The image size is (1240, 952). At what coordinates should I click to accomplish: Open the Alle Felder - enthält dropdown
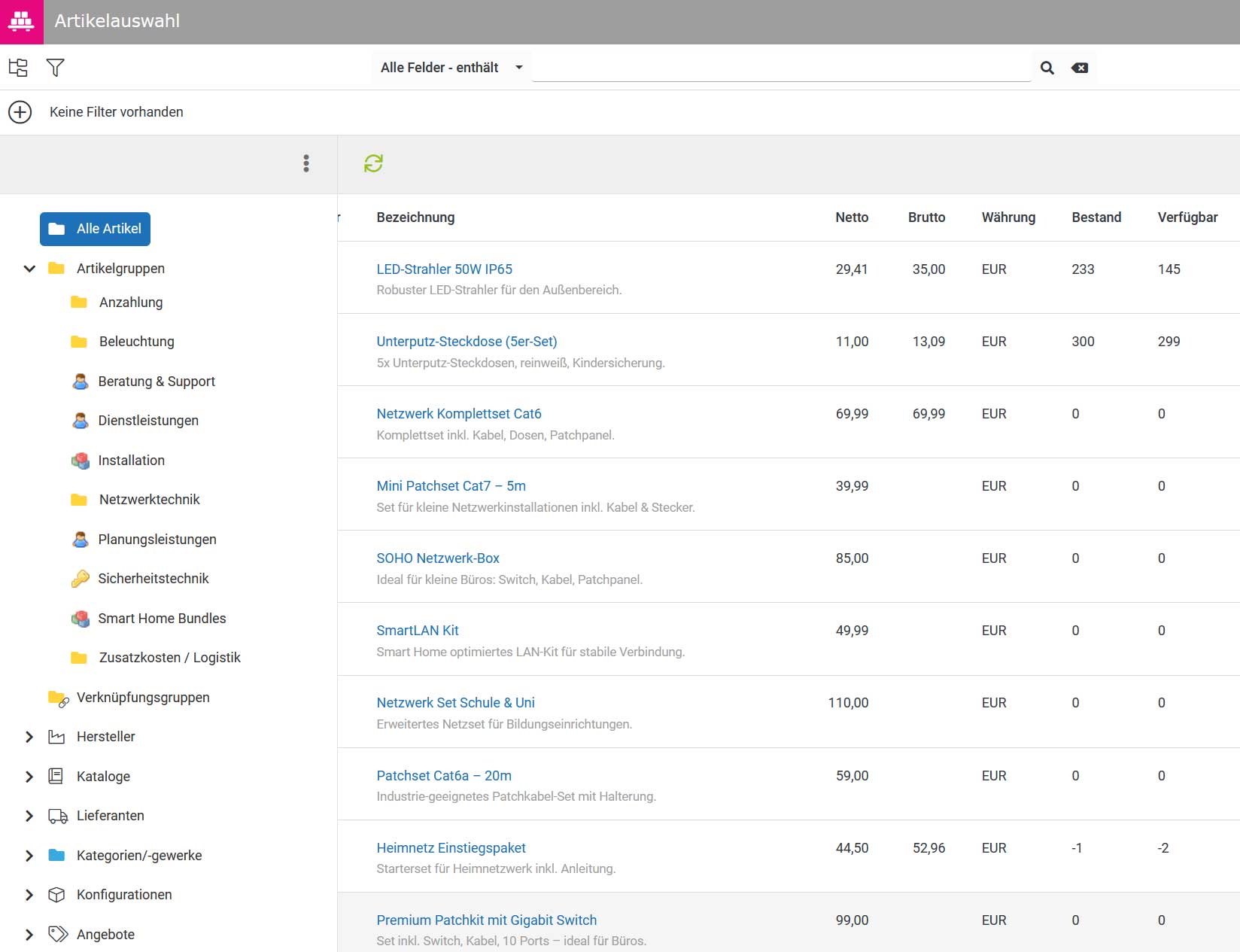(x=451, y=68)
